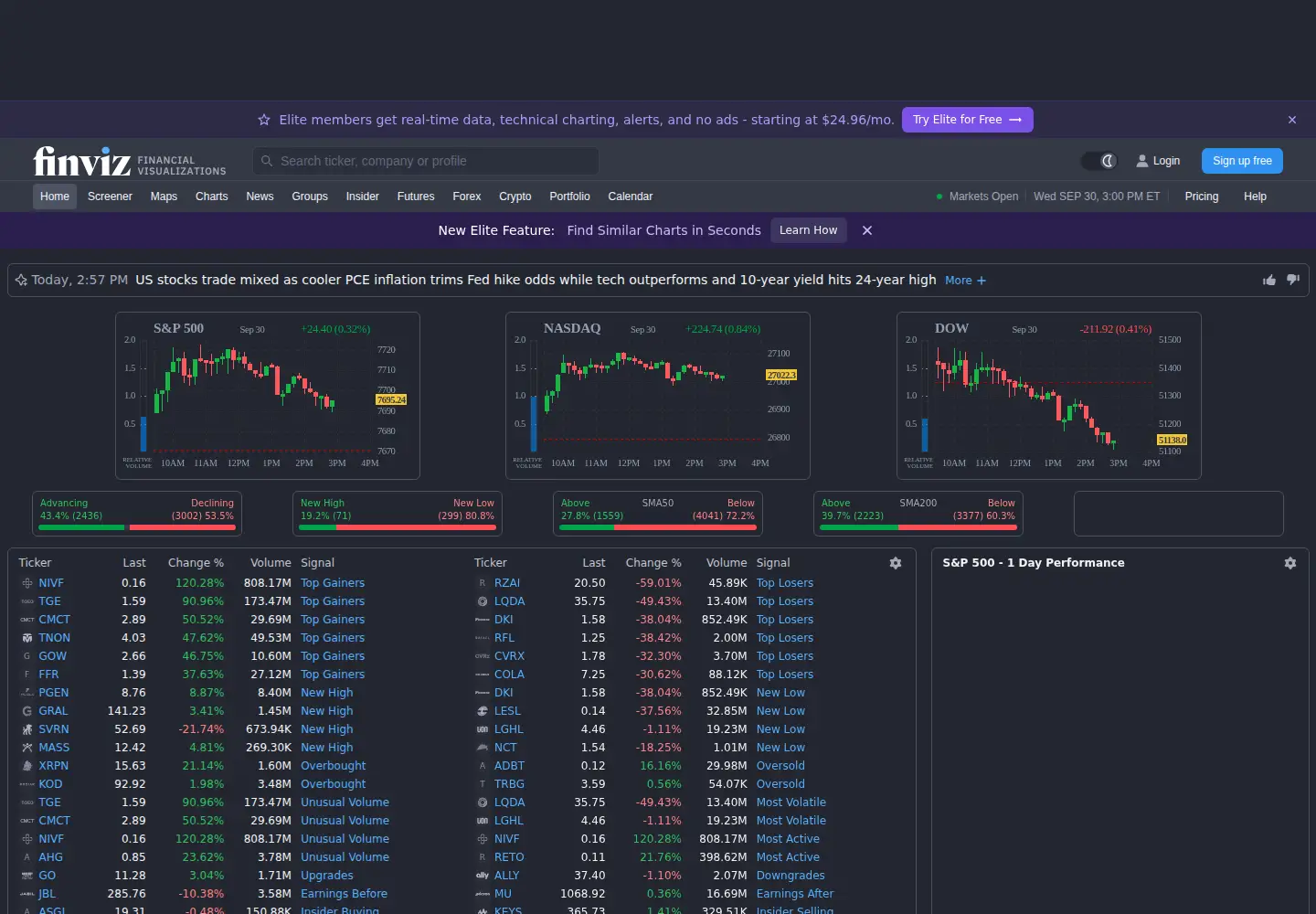Go to the Maps page
Viewport: 1316px width, 914px height.
coord(164,197)
